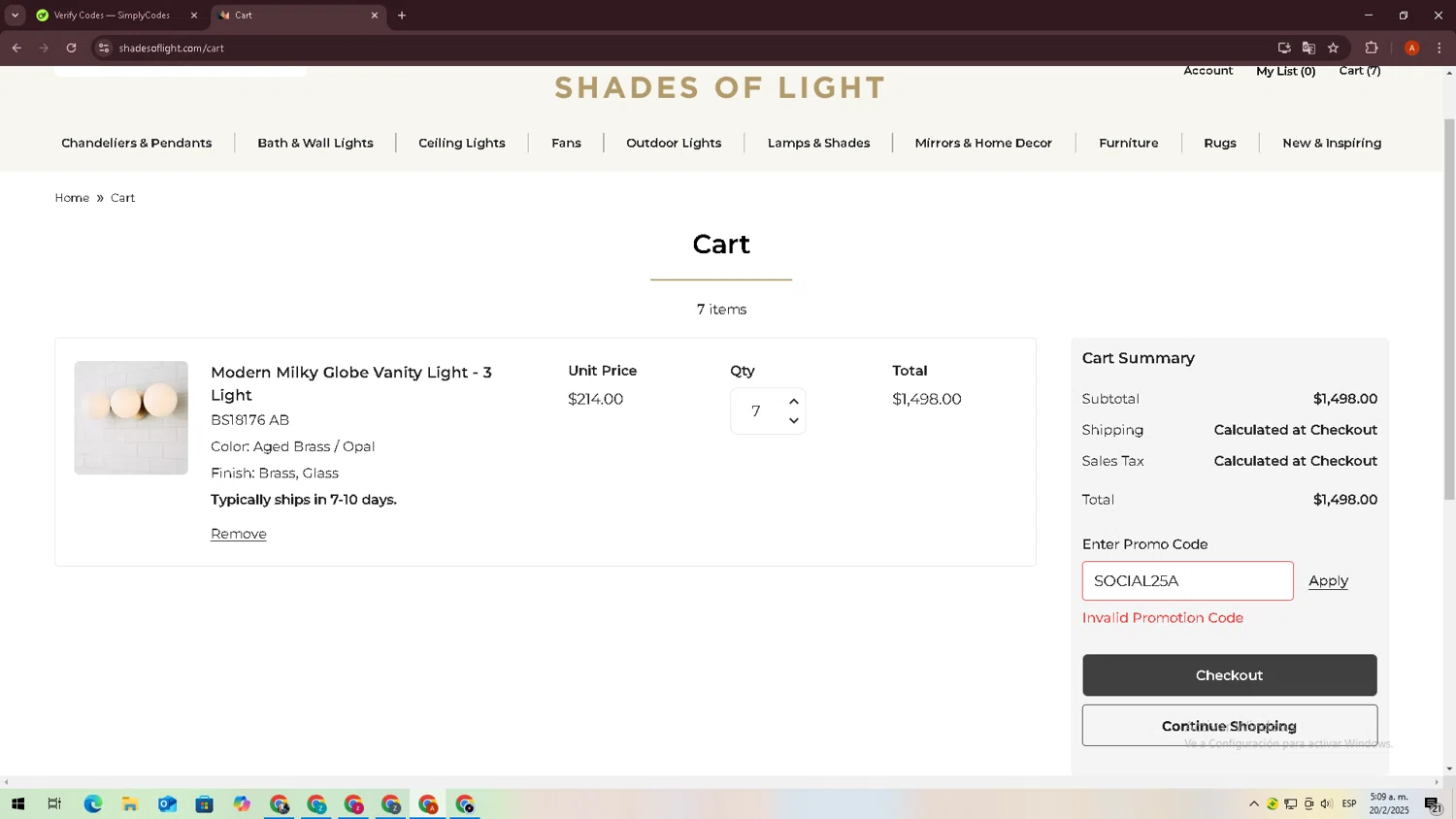Go back to the previous page
The width and height of the screenshot is (1456, 819).
(x=17, y=48)
